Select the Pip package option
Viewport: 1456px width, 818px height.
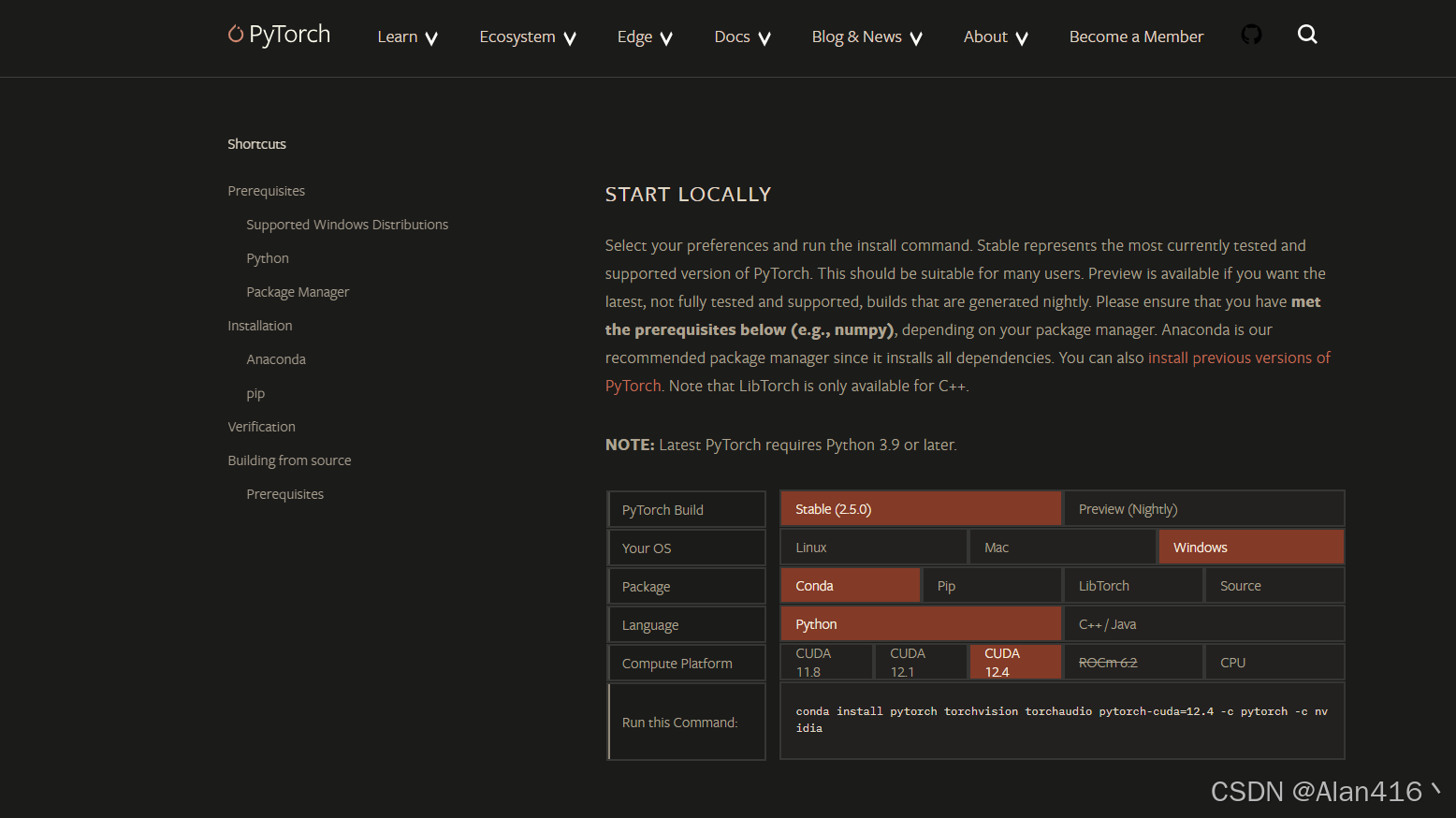[992, 586]
